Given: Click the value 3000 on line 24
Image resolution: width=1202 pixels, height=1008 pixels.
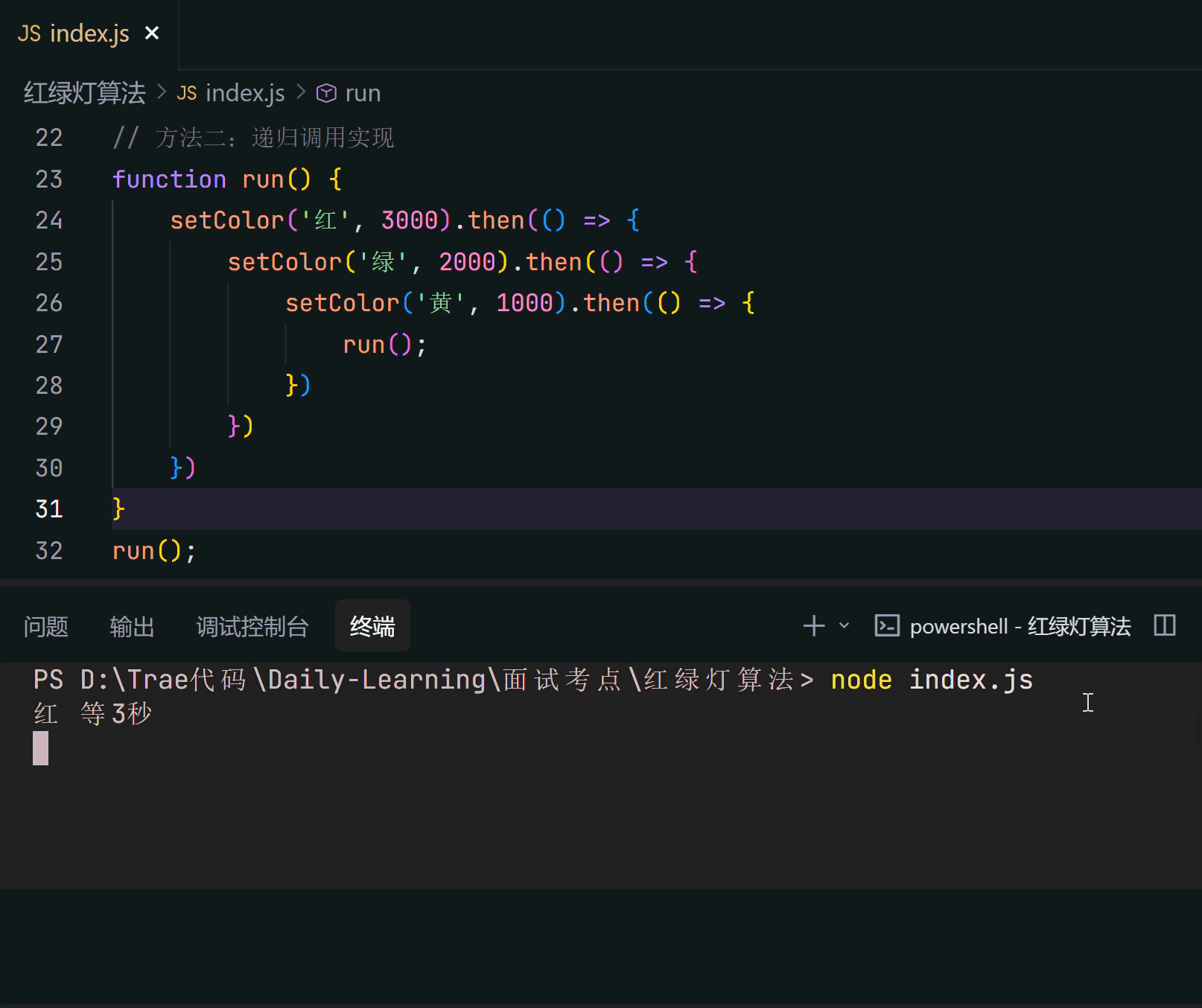Looking at the screenshot, I should click(x=410, y=220).
